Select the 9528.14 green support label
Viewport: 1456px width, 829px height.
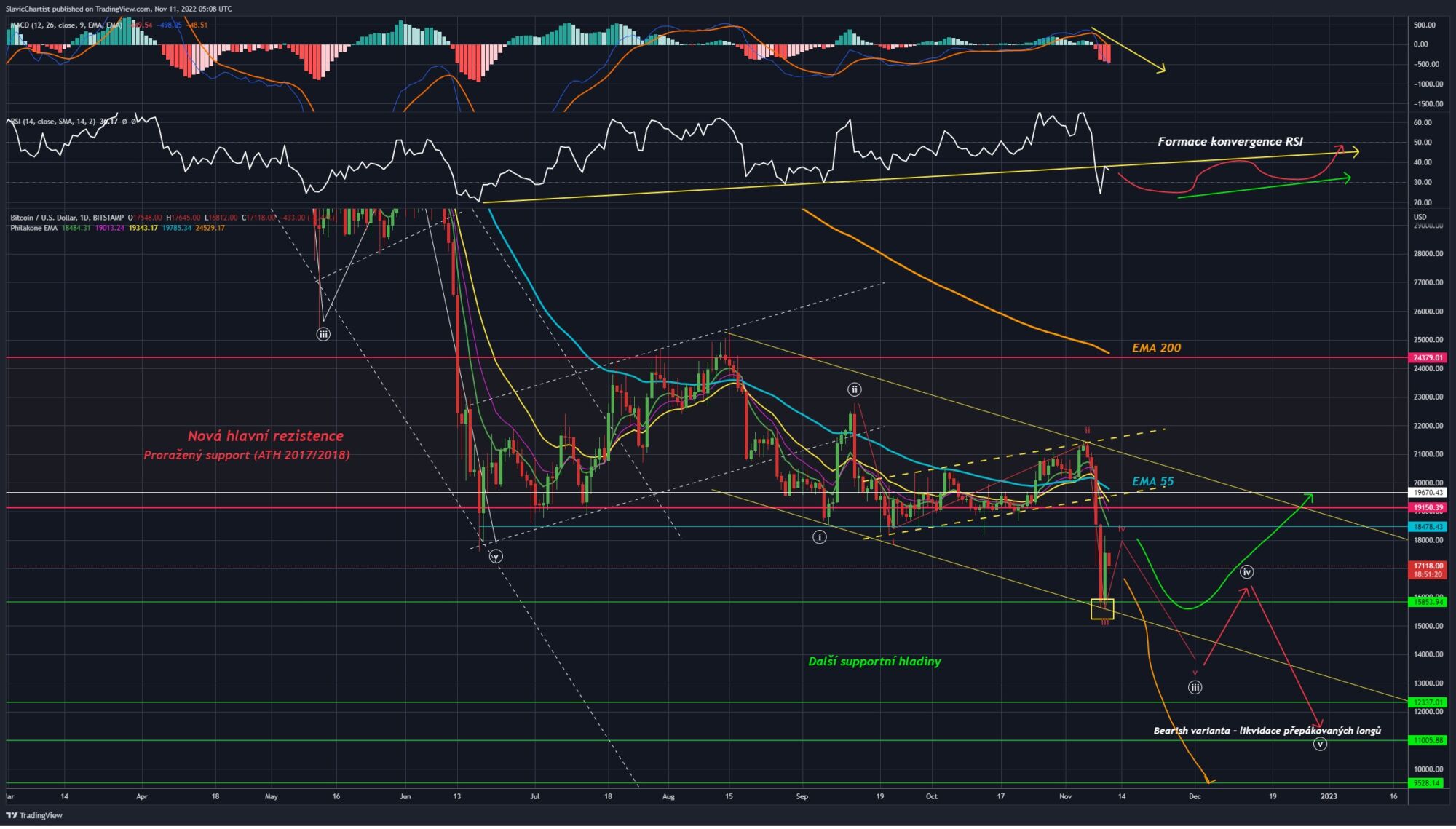[x=1428, y=783]
